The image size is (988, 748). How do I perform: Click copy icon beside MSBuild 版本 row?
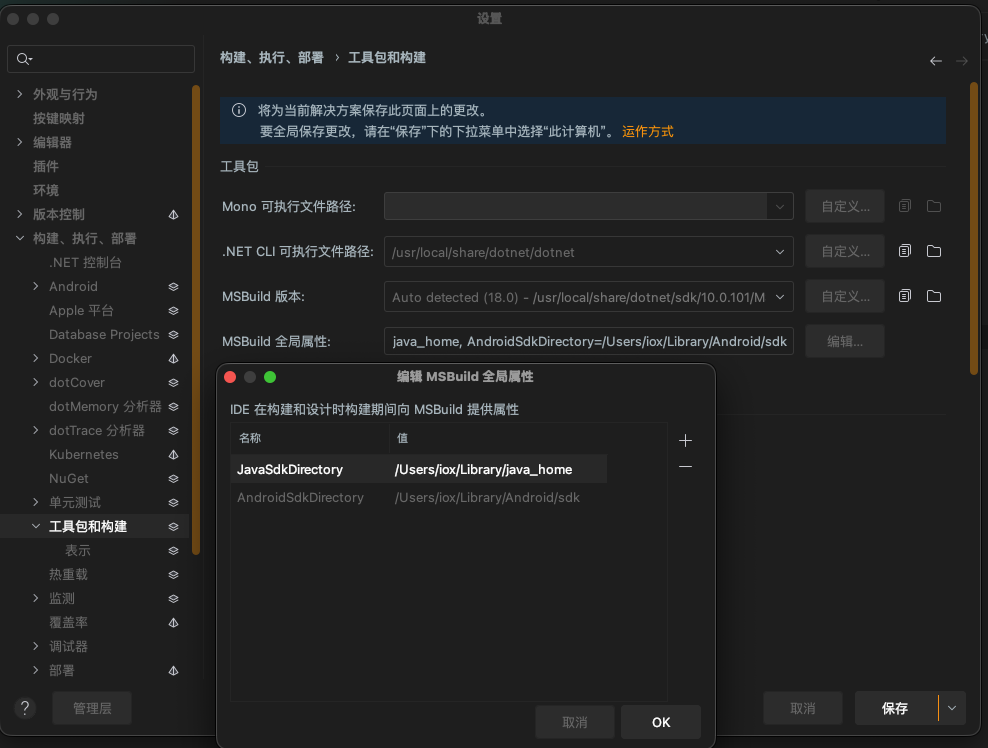pyautogui.click(x=905, y=296)
